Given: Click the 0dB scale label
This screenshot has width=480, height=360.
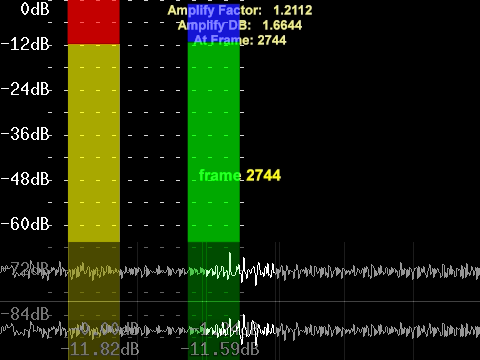Looking at the screenshot, I should 35,9.
